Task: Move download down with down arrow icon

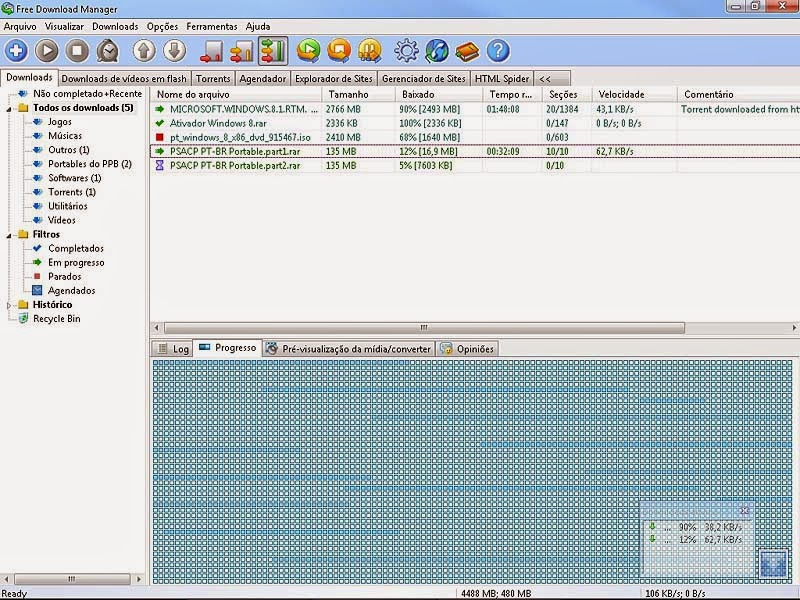Action: [x=174, y=51]
